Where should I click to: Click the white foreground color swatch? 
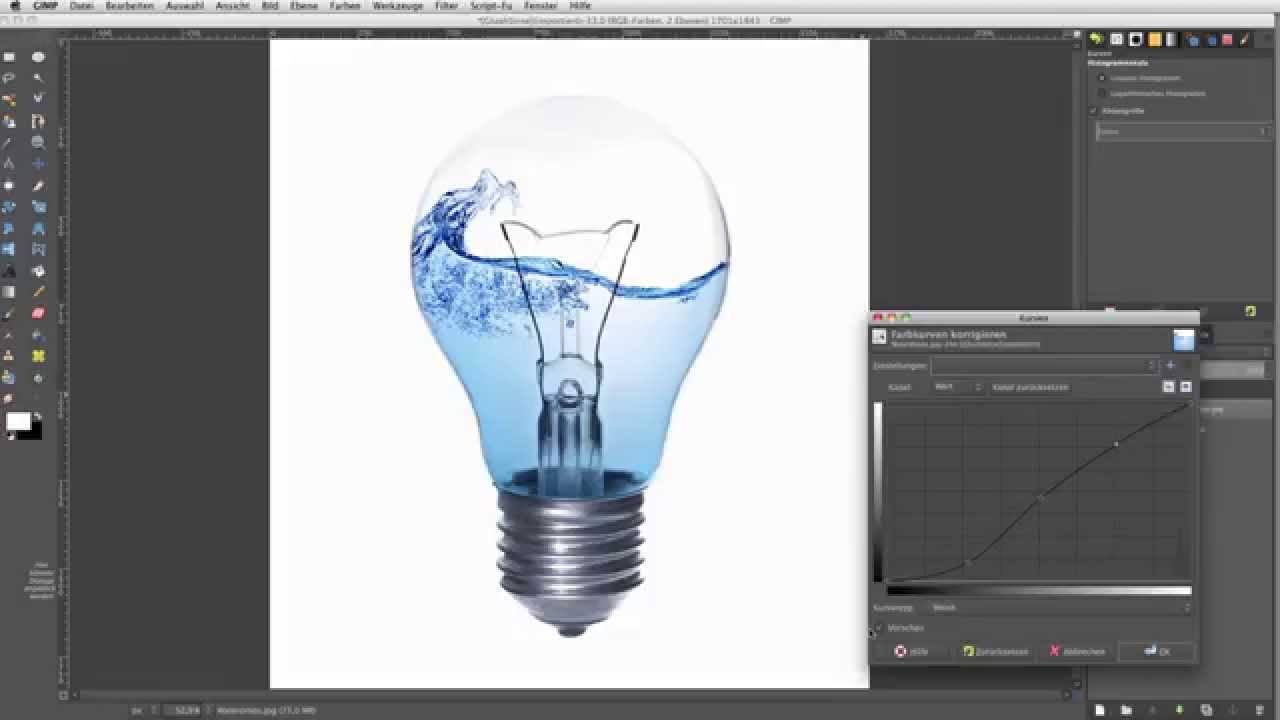(x=18, y=422)
